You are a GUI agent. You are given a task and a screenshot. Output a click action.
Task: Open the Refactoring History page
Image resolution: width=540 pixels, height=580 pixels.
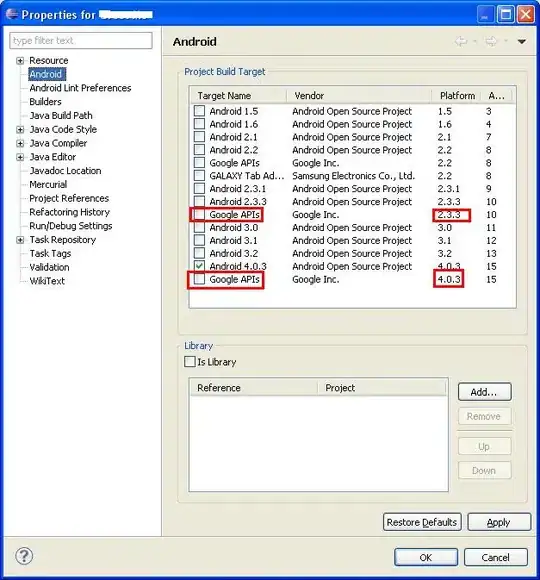pos(70,212)
